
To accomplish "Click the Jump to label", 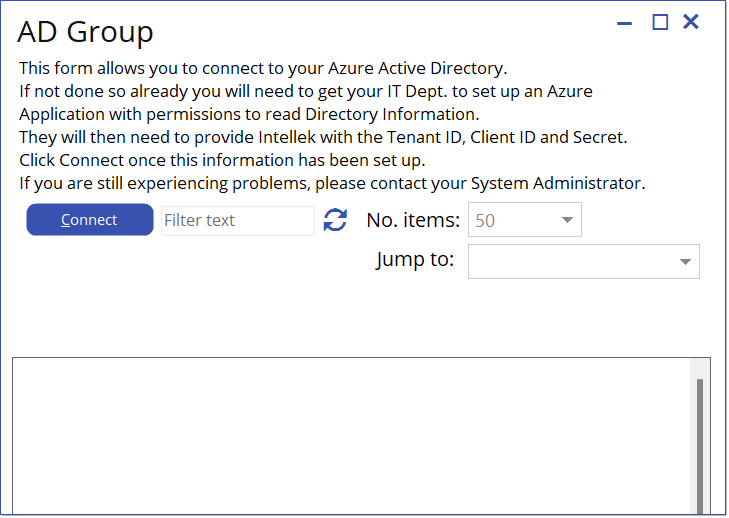I will point(415,259).
